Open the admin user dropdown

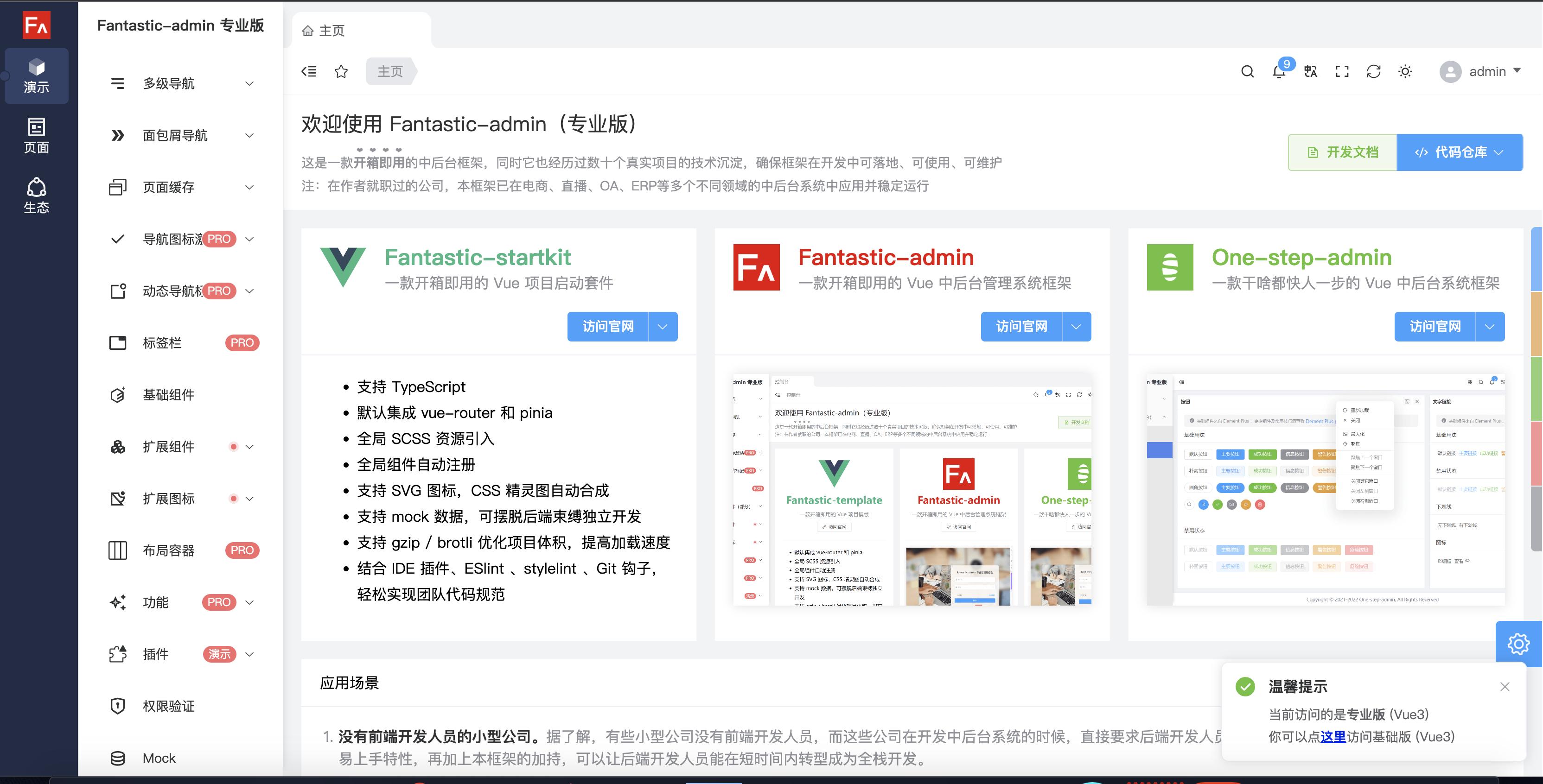pos(1484,71)
